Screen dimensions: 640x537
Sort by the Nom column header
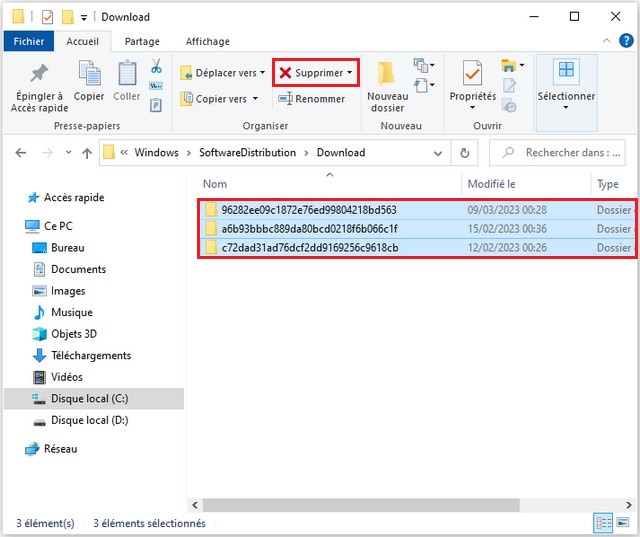[215, 184]
